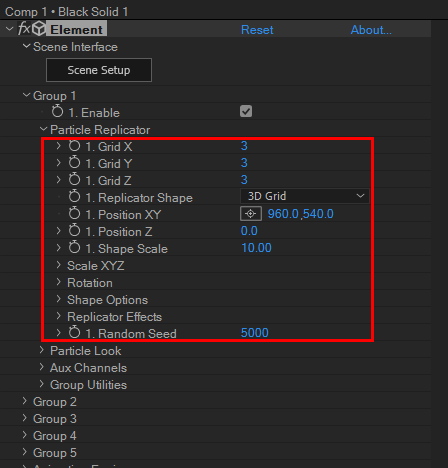This screenshot has width=448, height=468.
Task: Open the About... link for Element
Action: pos(371,30)
